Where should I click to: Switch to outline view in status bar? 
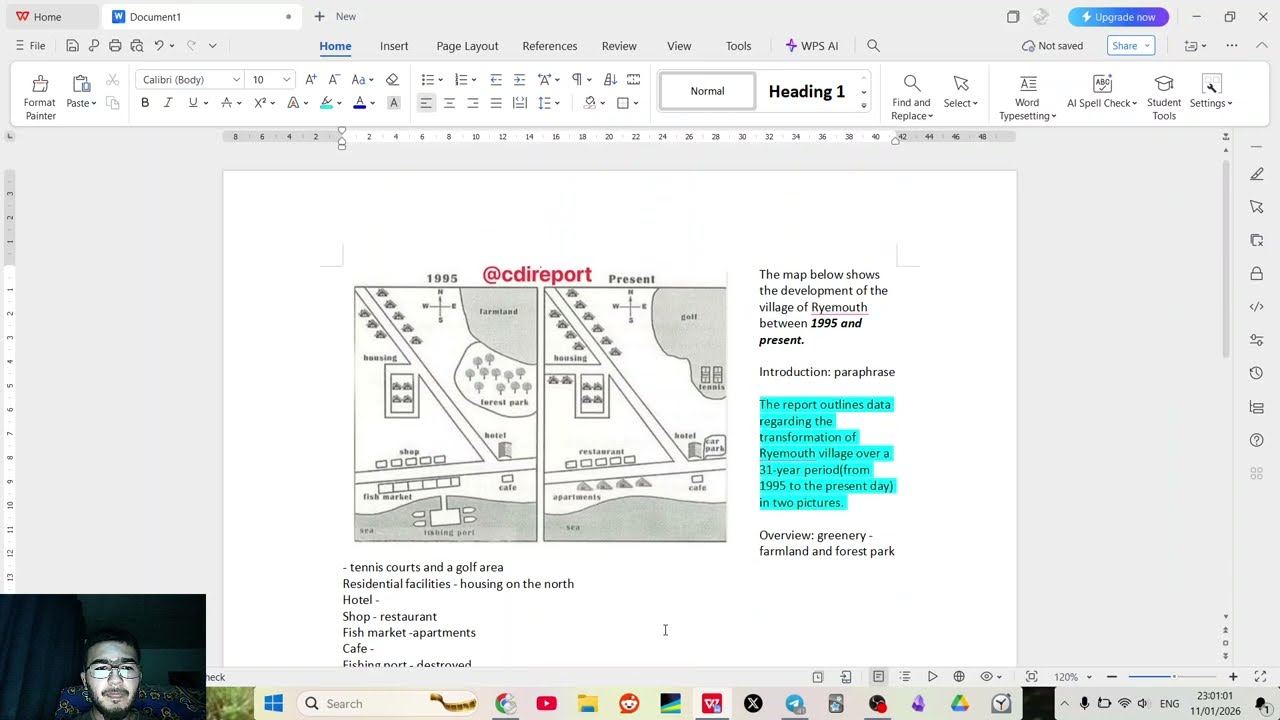coord(905,677)
